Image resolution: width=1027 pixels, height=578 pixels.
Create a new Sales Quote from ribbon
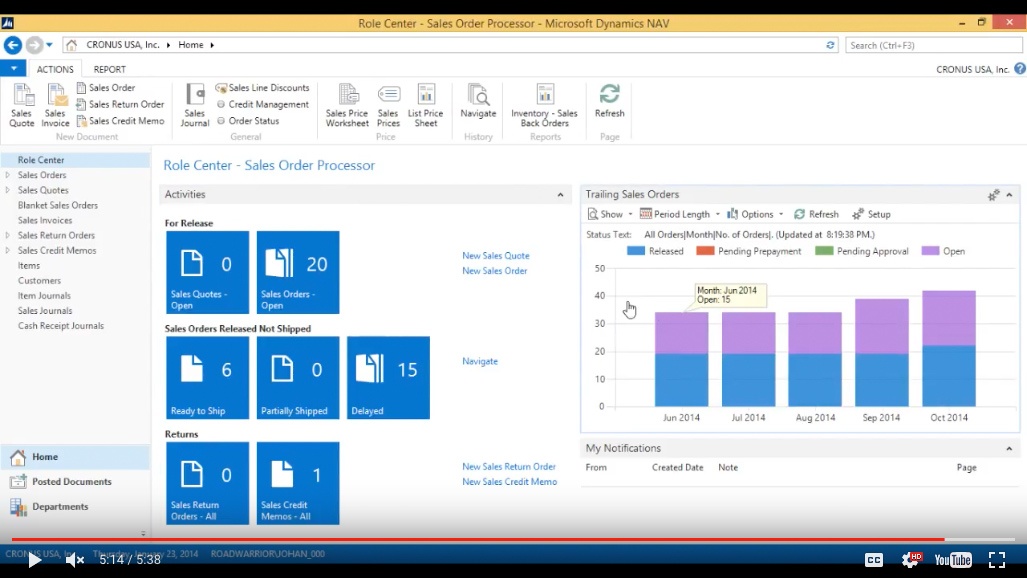click(x=22, y=105)
